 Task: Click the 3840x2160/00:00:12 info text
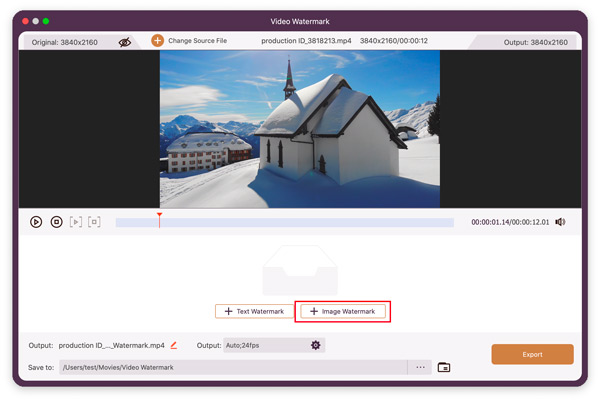click(393, 41)
